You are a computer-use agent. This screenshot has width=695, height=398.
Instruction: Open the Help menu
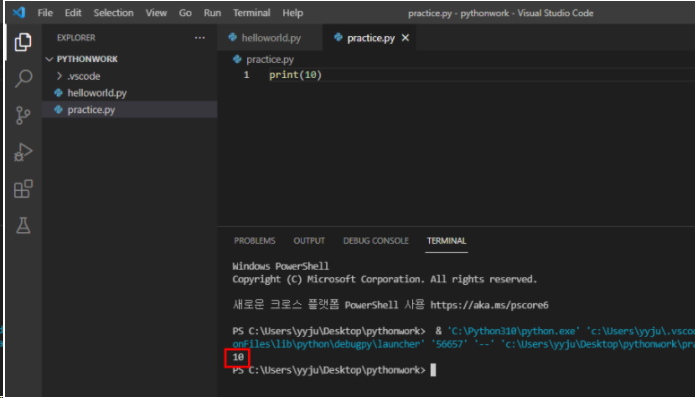pyautogui.click(x=293, y=13)
